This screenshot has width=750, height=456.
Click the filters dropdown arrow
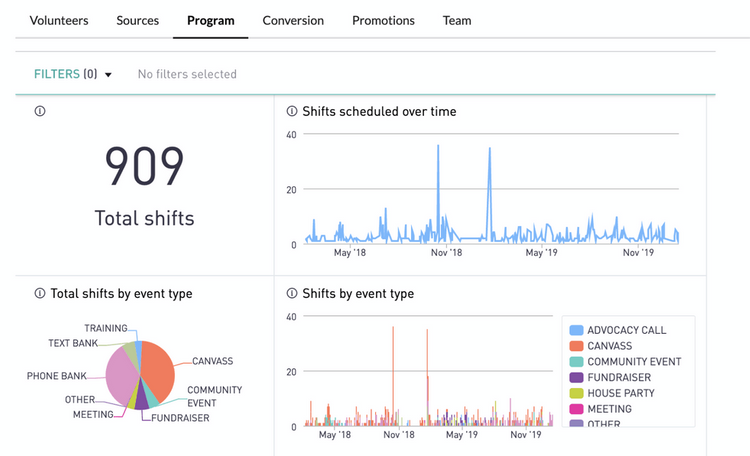point(108,75)
